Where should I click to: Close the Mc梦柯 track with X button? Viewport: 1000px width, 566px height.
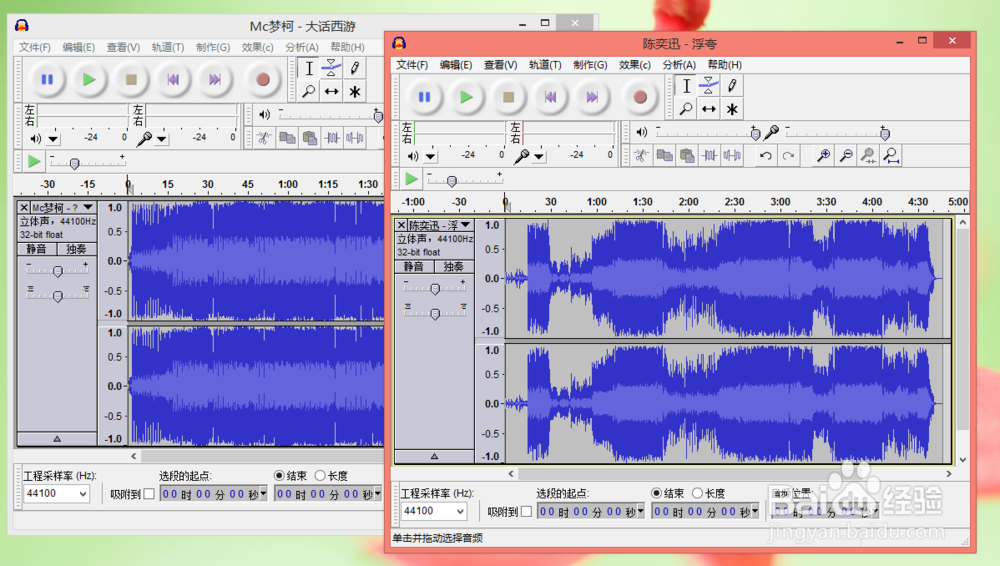tap(24, 207)
